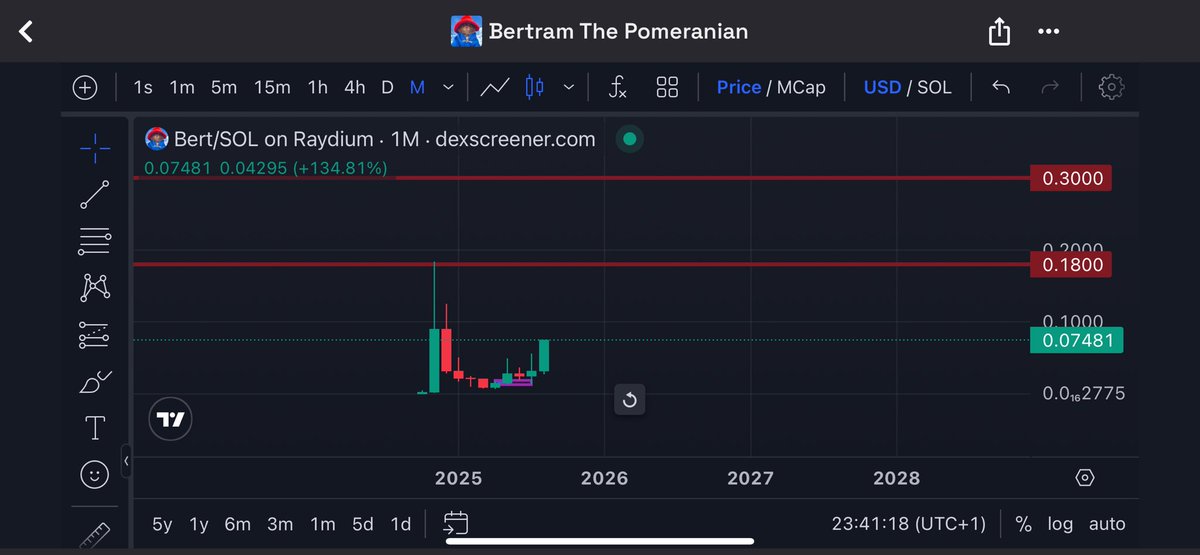
Task: Set date range to 1y
Action: point(199,524)
